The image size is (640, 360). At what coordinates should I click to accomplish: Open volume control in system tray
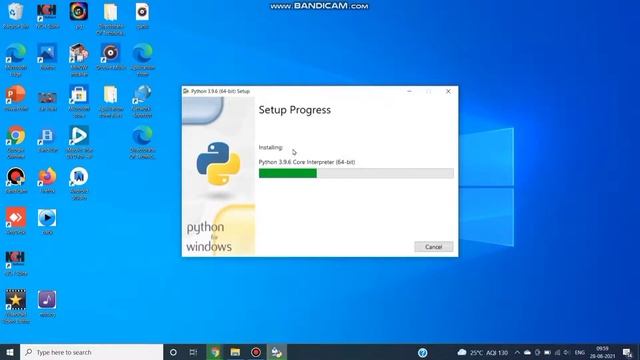tap(567, 352)
